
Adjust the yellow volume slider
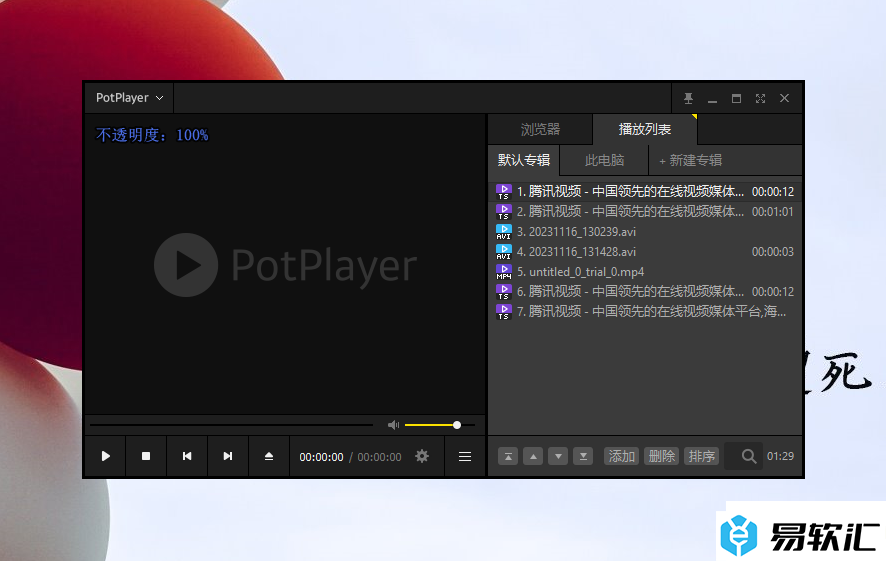(x=439, y=425)
